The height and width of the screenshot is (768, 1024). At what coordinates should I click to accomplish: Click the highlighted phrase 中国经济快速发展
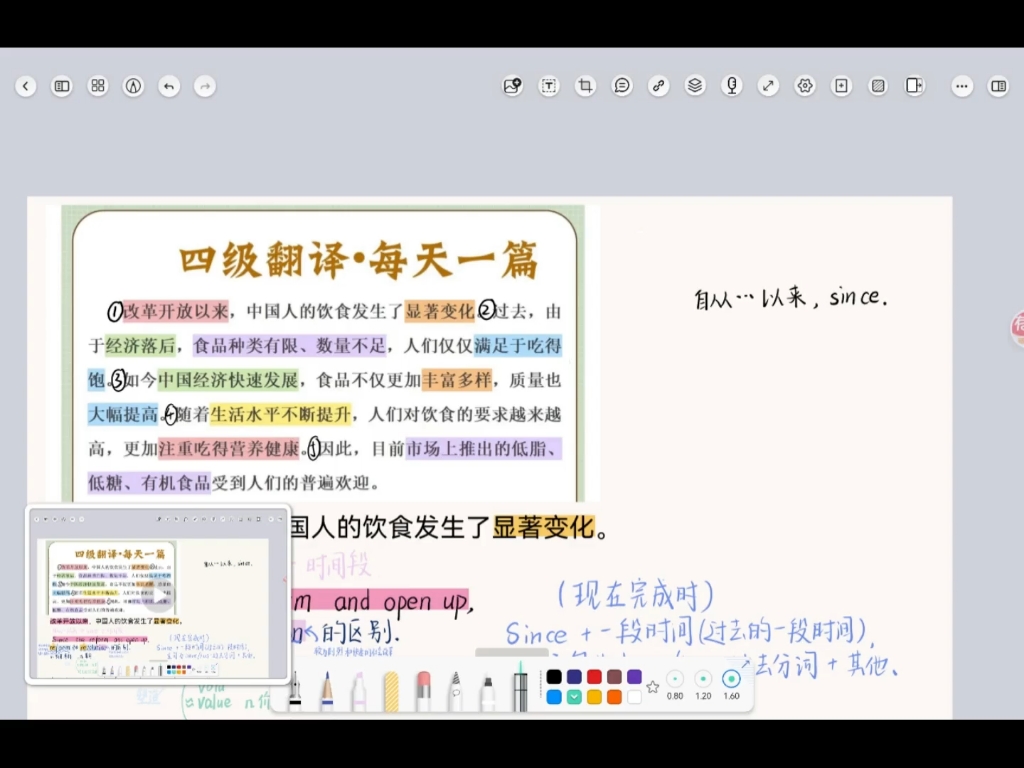click(228, 380)
